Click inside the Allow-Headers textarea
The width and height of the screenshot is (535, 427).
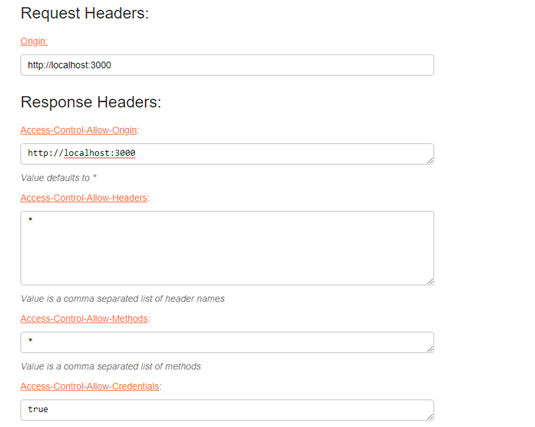tap(227, 248)
